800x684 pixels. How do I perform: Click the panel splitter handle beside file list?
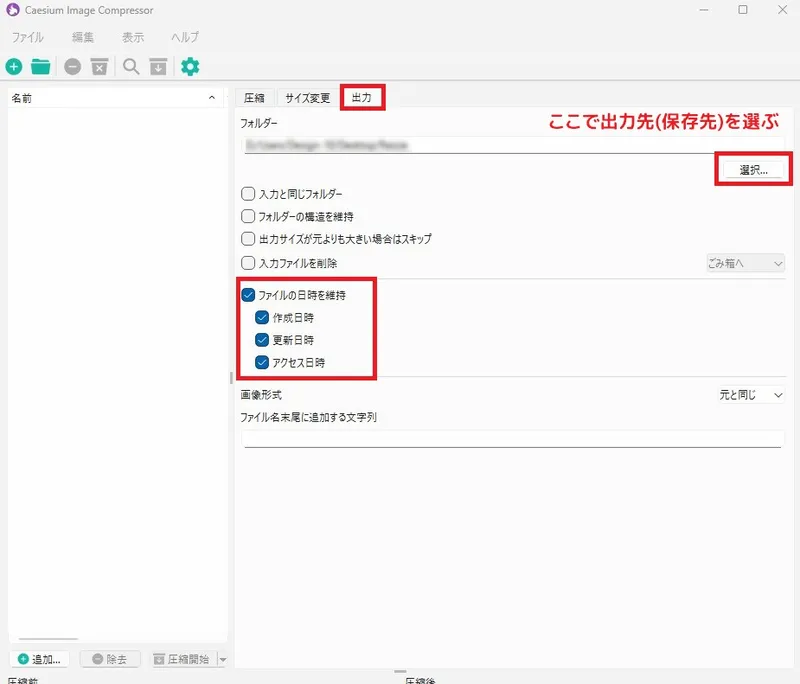pyautogui.click(x=231, y=377)
